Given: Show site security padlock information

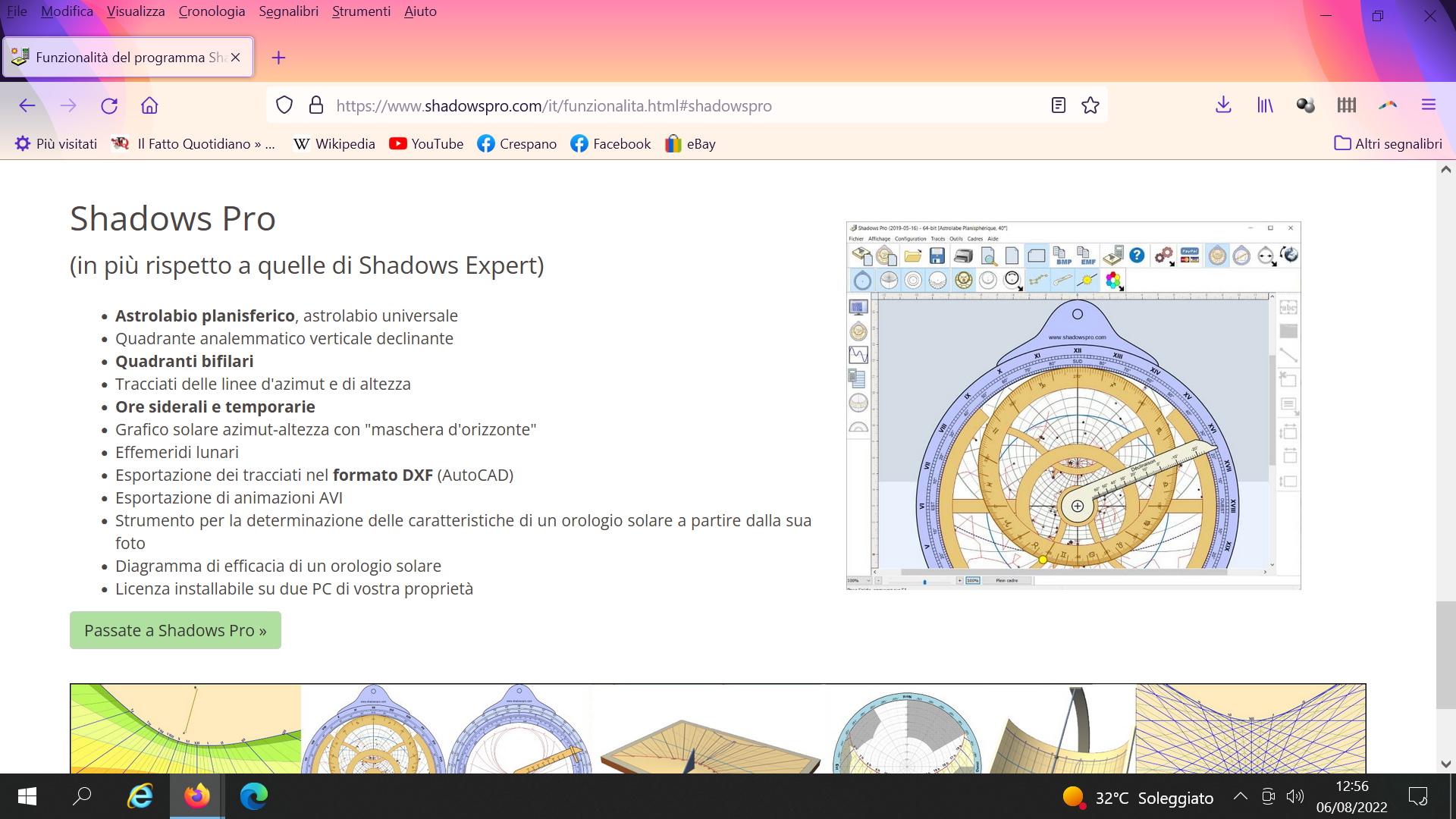Looking at the screenshot, I should point(316,105).
